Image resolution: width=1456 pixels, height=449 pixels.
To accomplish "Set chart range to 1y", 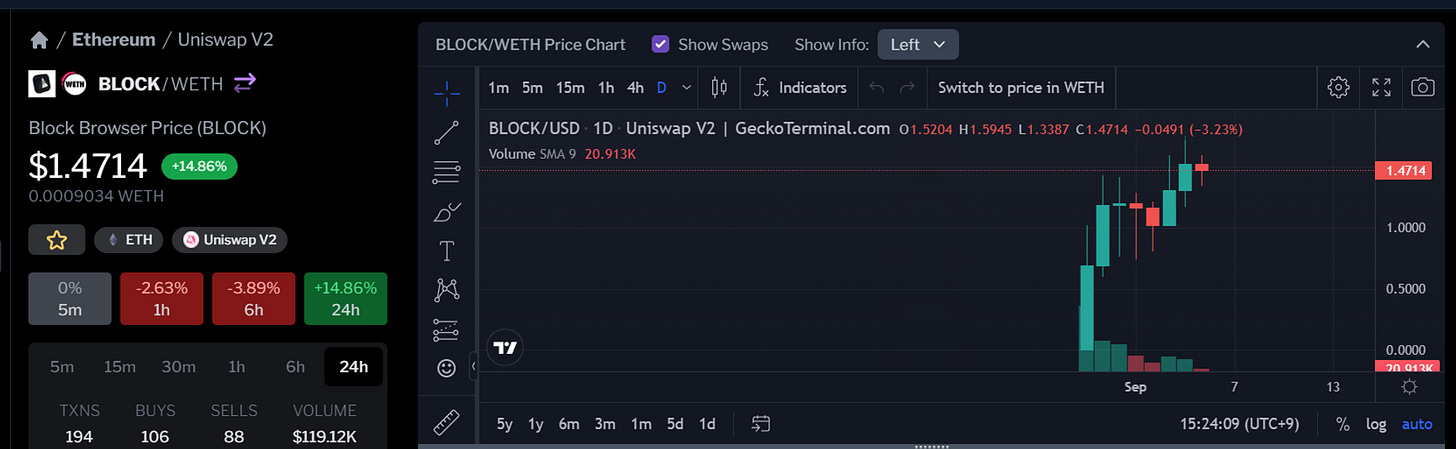I will tap(536, 424).
